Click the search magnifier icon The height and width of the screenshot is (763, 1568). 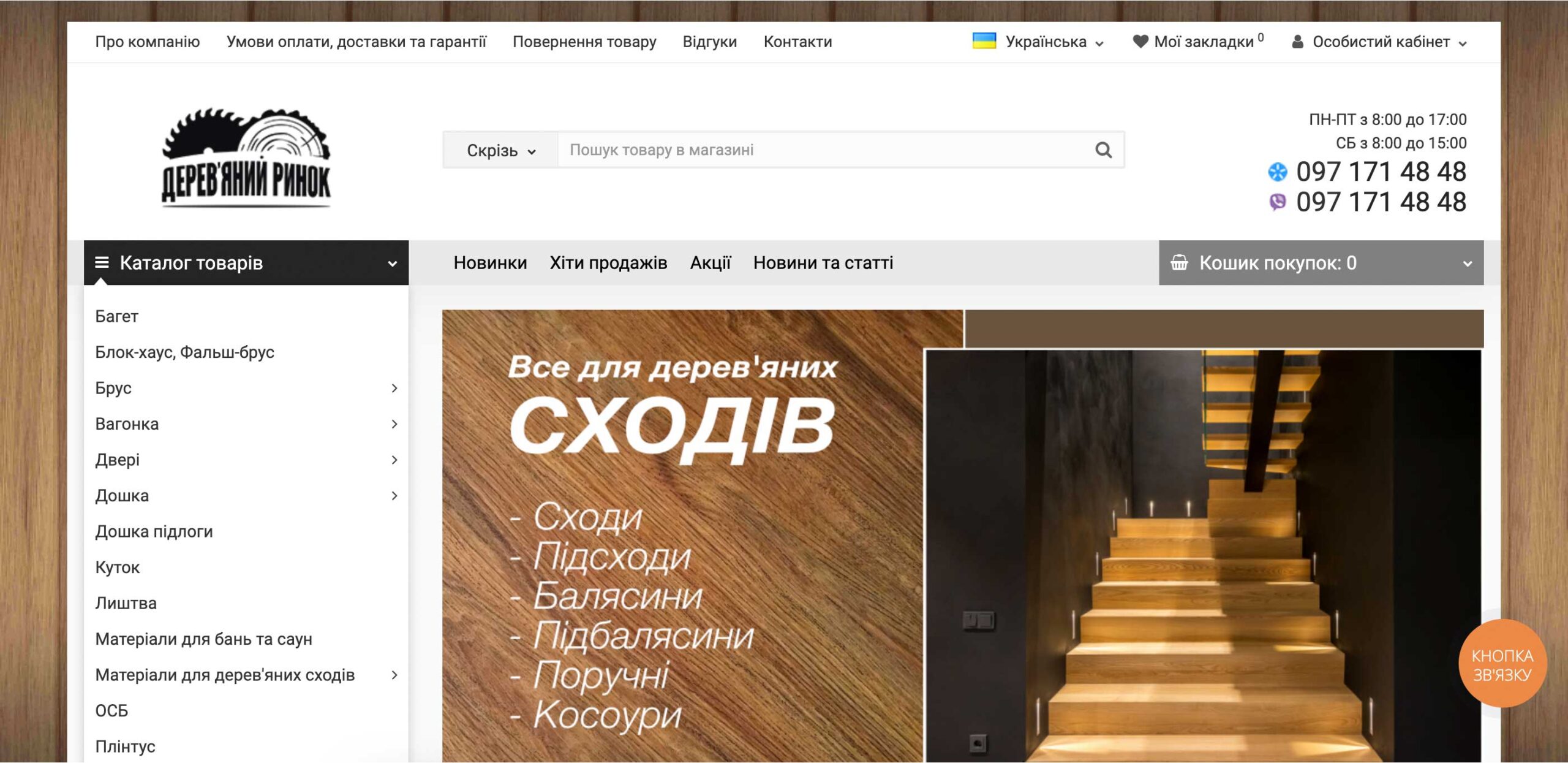[1103, 150]
